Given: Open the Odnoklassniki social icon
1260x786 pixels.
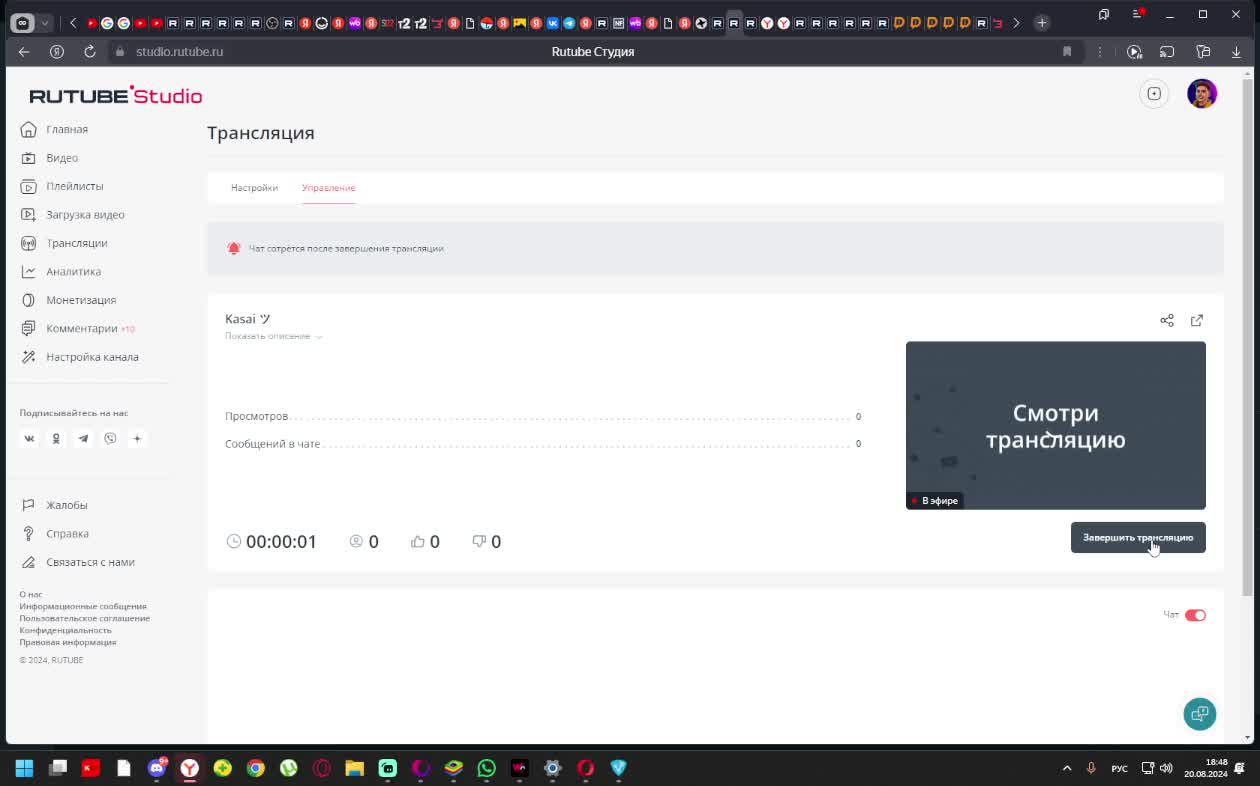Looking at the screenshot, I should tap(56, 438).
